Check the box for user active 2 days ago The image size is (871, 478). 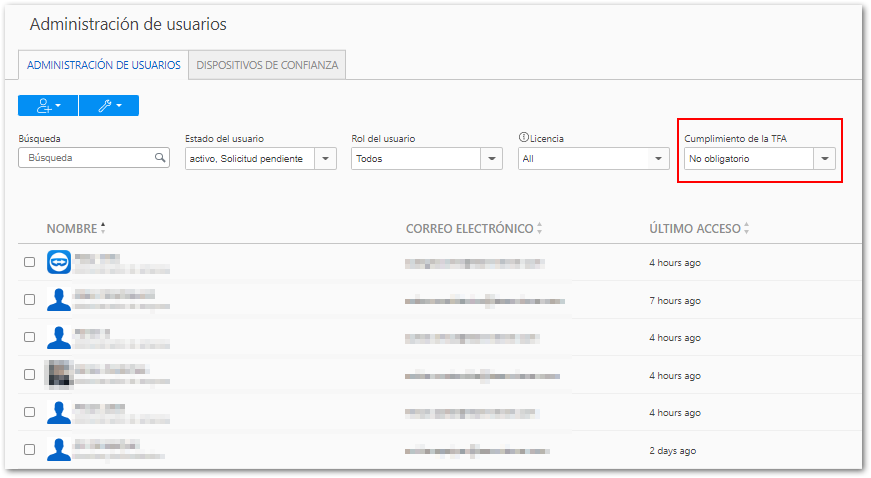point(30,450)
